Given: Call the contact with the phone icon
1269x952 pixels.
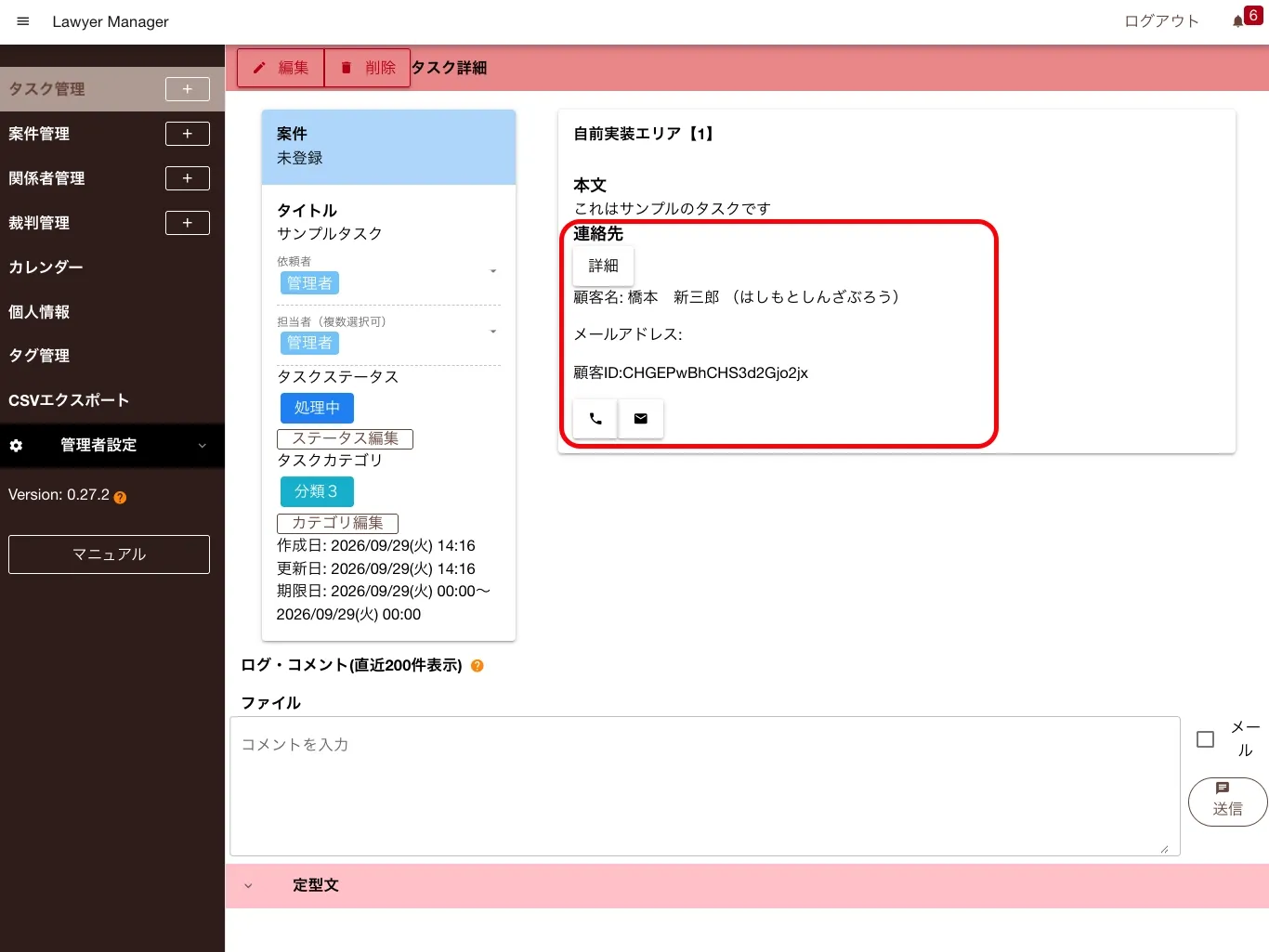Looking at the screenshot, I should coord(595,419).
